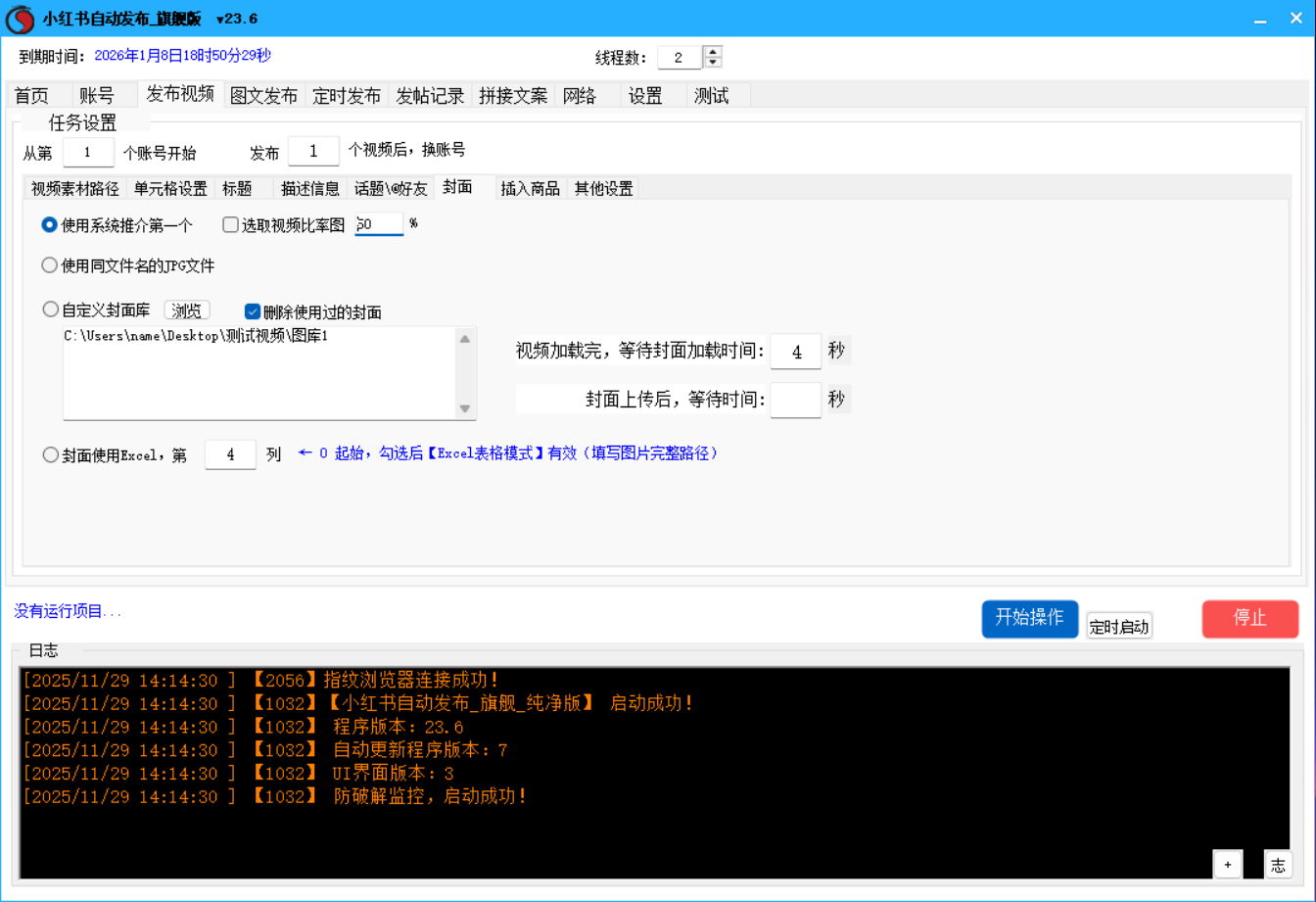Open 插入商品 sub-tab
Viewport: 1316px width, 902px height.
pyautogui.click(x=530, y=189)
